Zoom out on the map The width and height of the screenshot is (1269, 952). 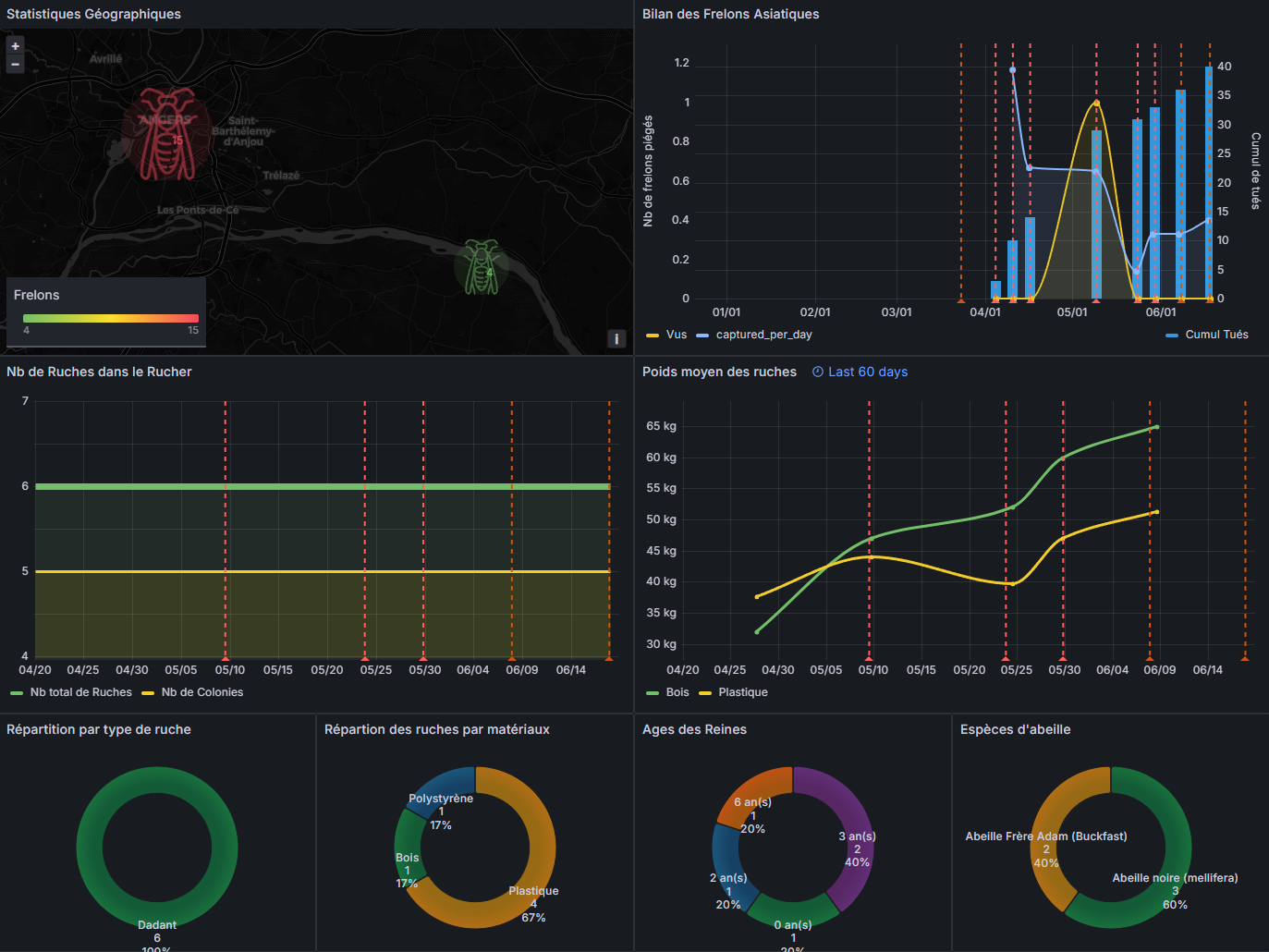[x=15, y=64]
